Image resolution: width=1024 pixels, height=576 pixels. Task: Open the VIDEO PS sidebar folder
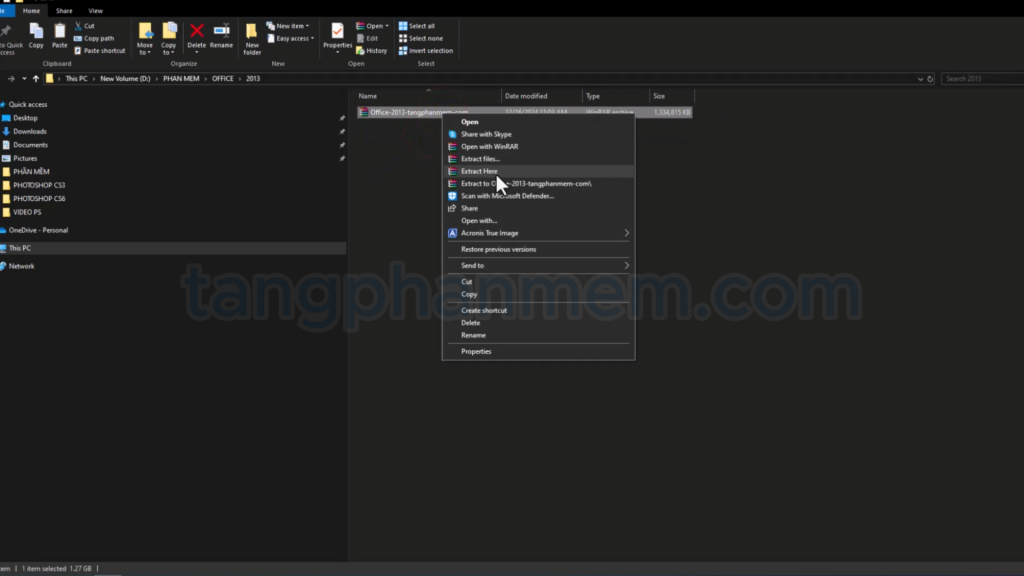tap(27, 212)
